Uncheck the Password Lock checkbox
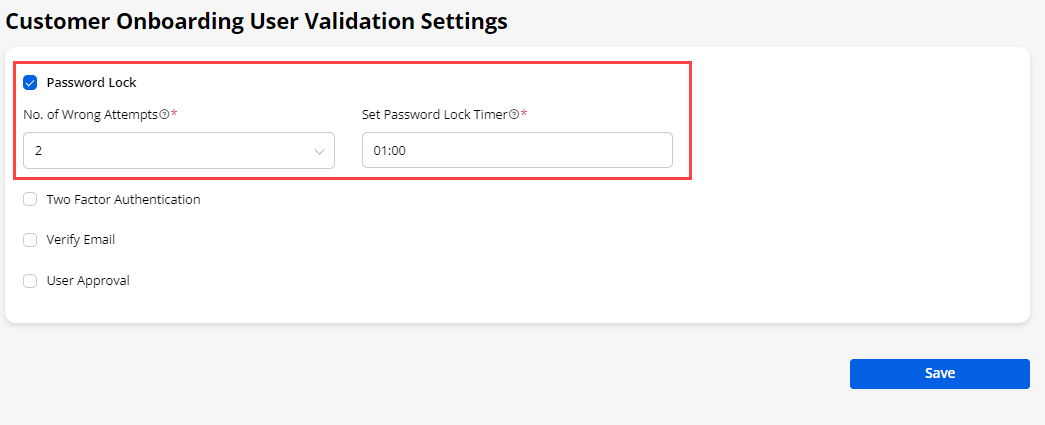The width and height of the screenshot is (1045, 425). point(30,82)
